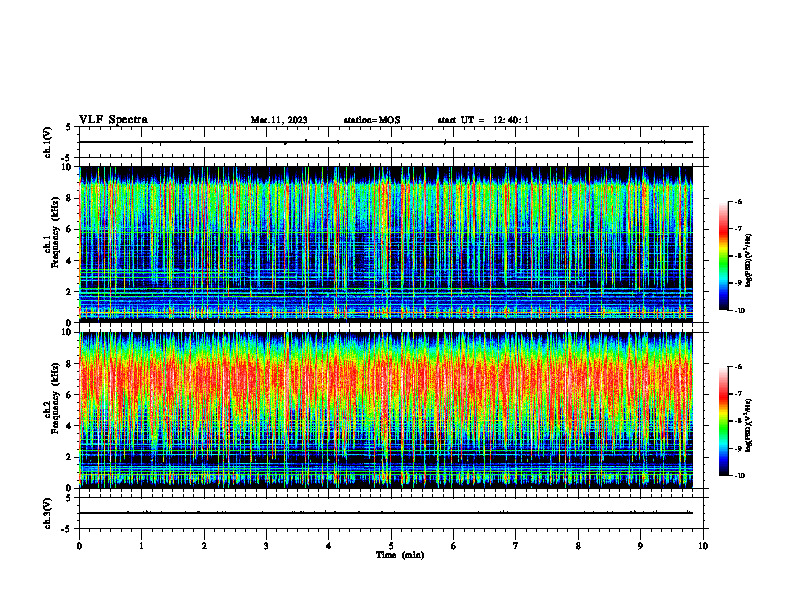Click time axis tick label "2"
The image size is (792, 612).
click(x=204, y=546)
